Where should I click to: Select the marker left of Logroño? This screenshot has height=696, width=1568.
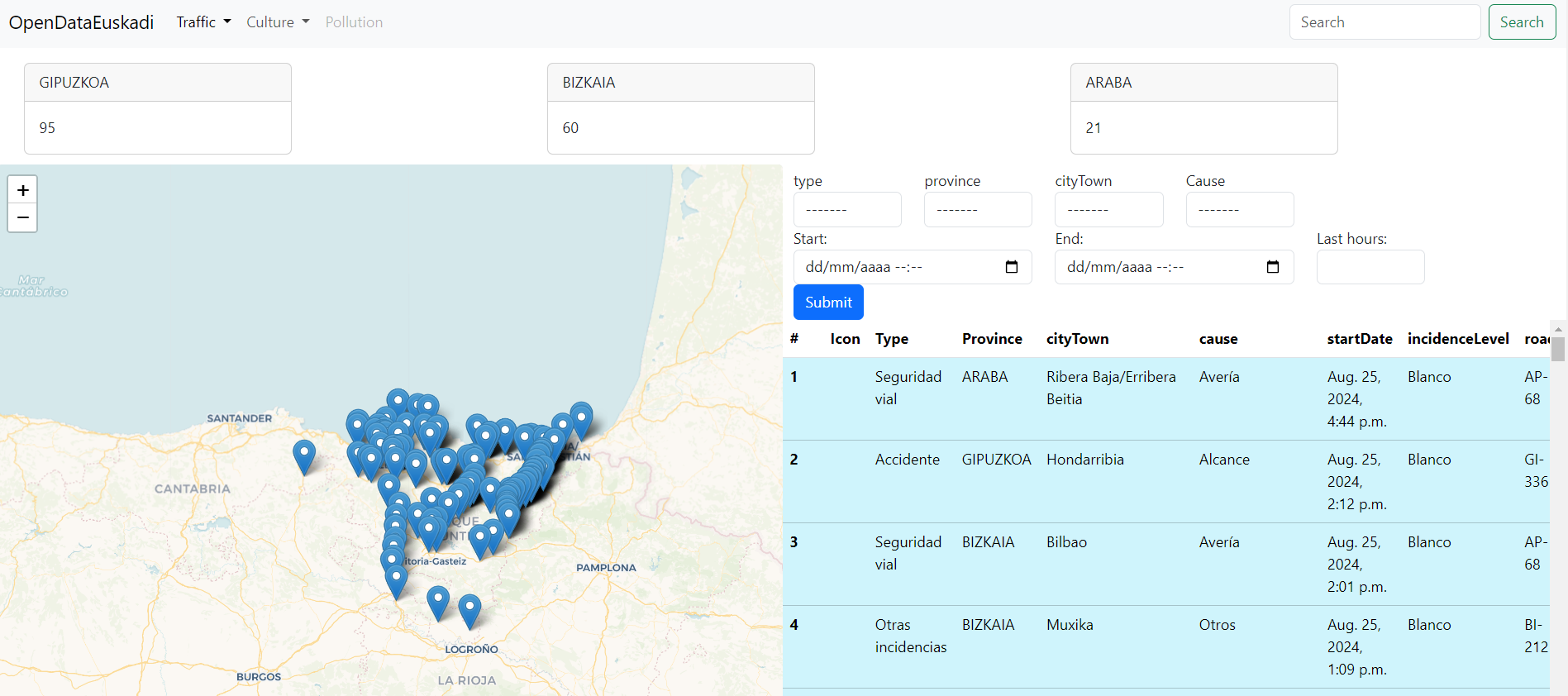tap(438, 603)
